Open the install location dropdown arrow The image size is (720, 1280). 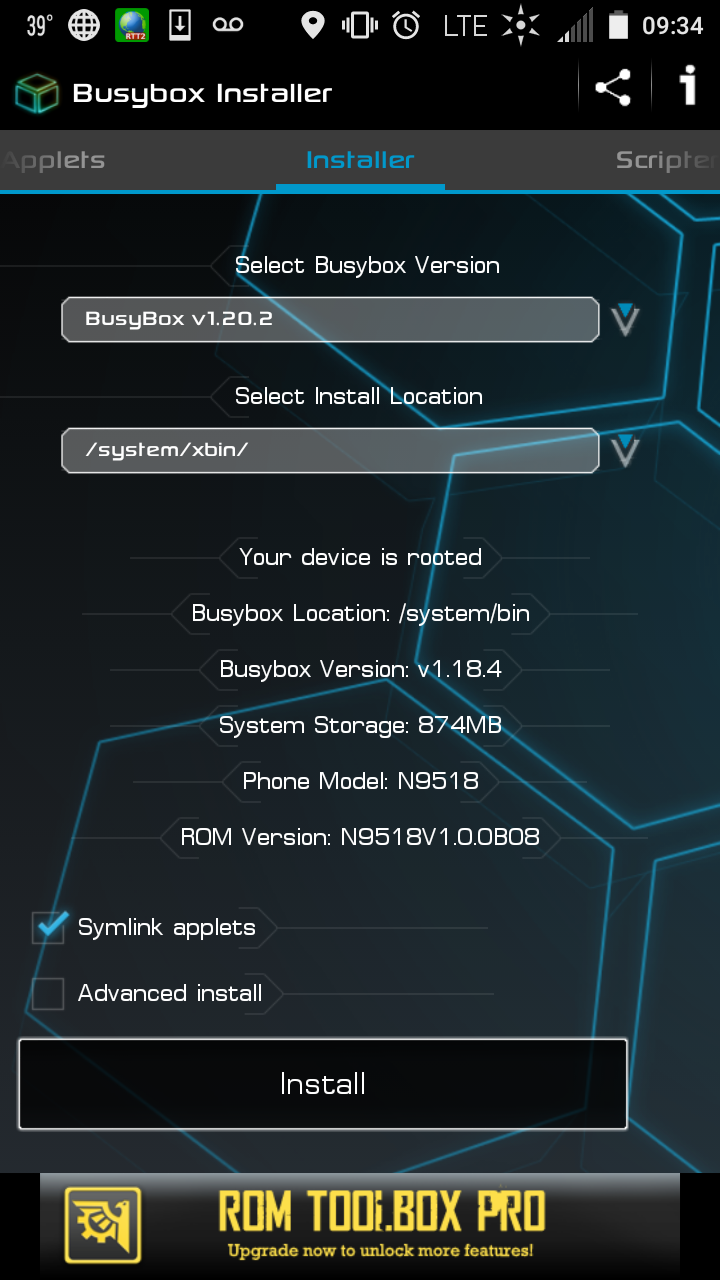click(x=625, y=450)
